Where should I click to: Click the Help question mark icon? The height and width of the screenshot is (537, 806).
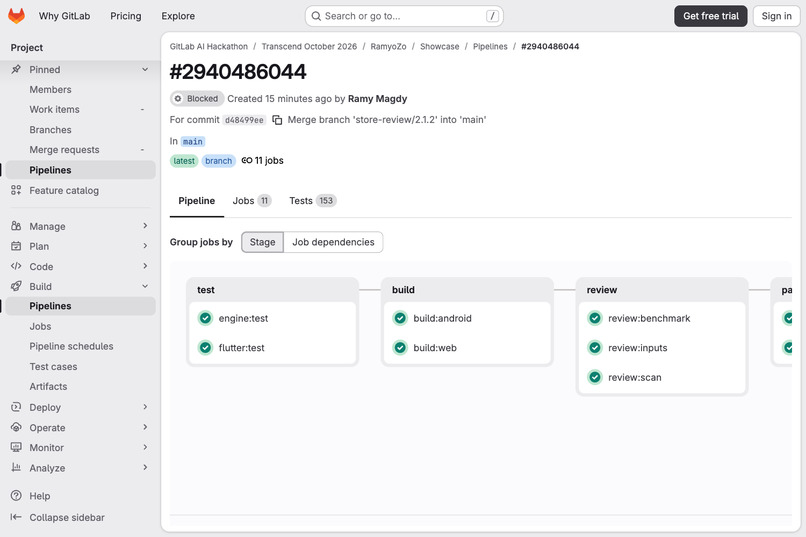click(x=16, y=496)
